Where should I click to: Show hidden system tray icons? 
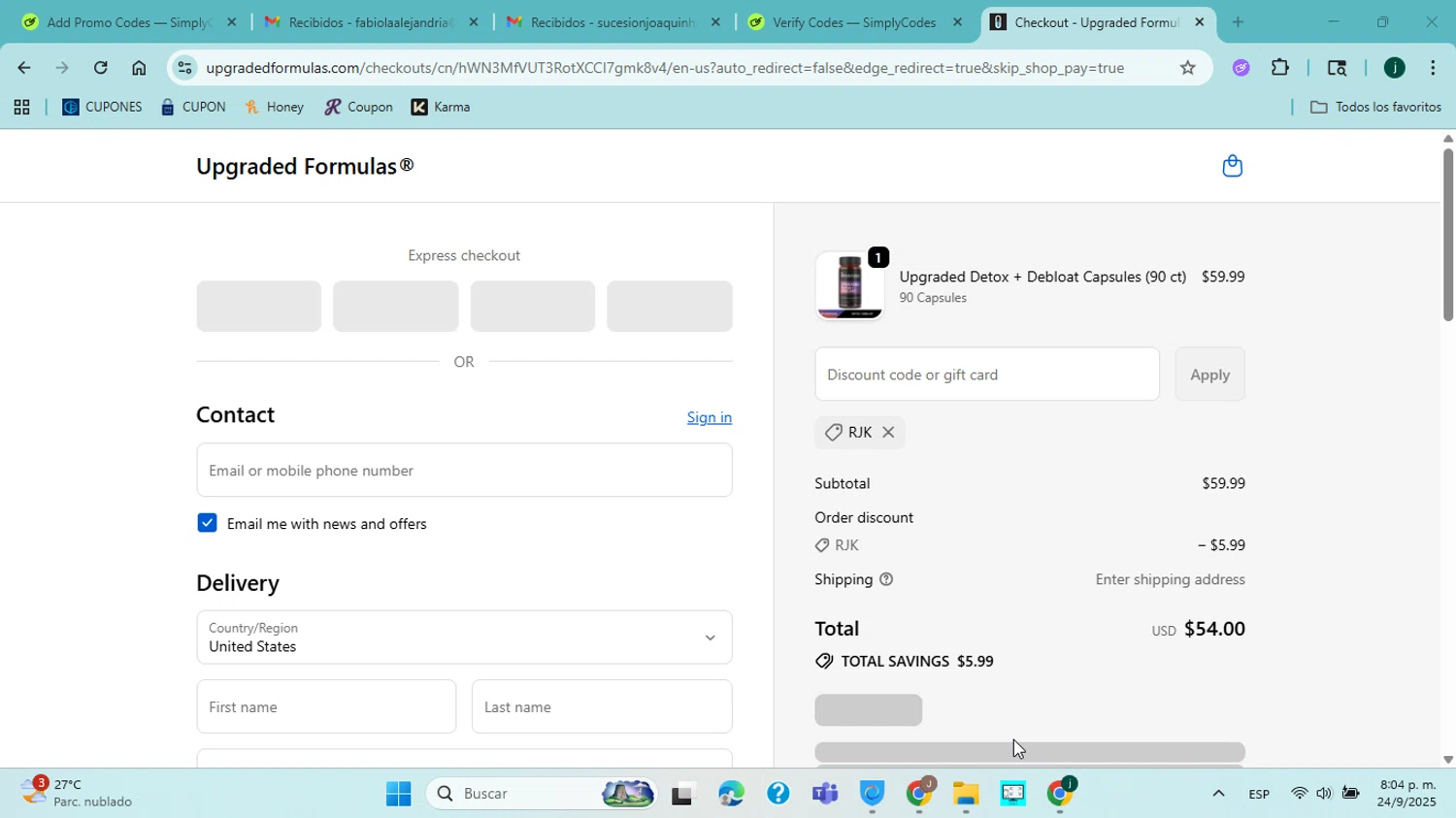pyautogui.click(x=1218, y=794)
